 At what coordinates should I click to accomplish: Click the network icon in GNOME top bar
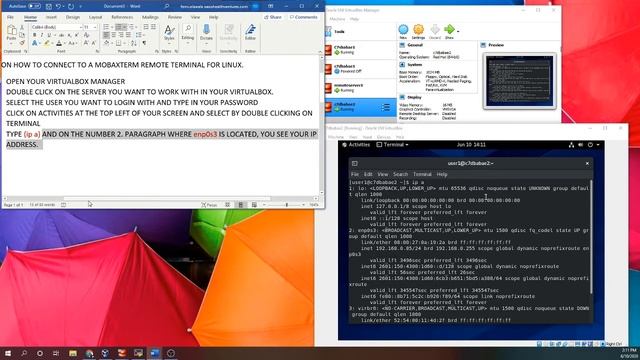pos(571,144)
